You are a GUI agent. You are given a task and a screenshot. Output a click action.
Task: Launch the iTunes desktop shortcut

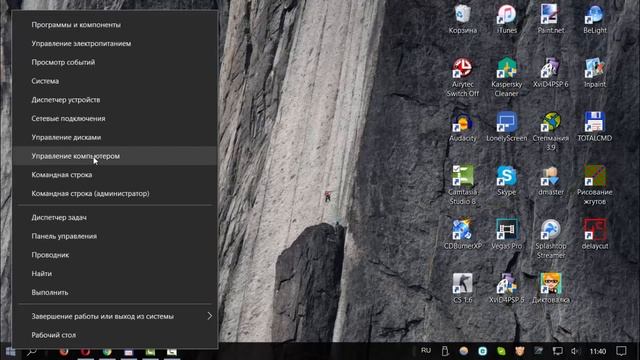coord(507,19)
